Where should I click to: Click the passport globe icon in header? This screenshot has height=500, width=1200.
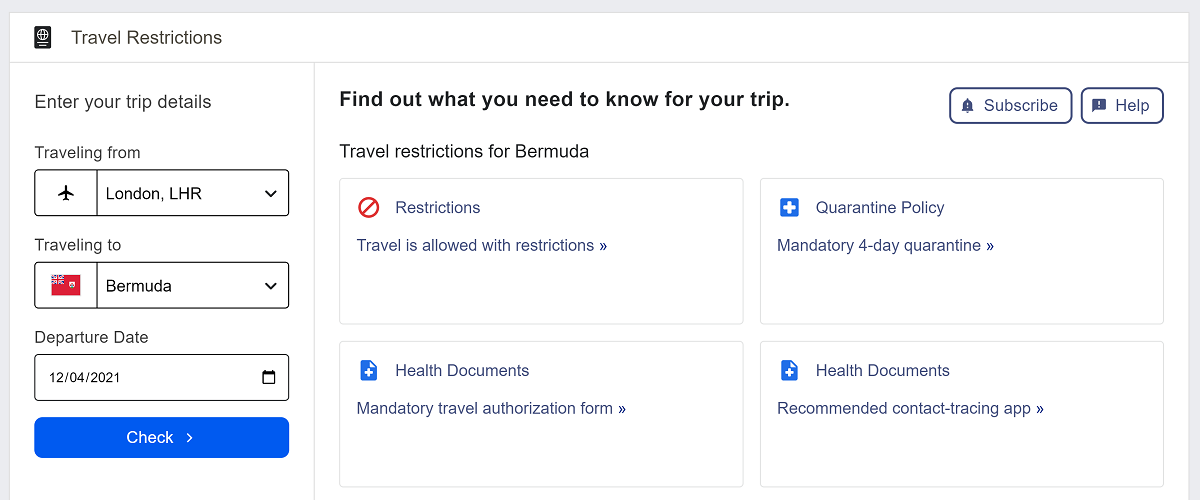coord(42,38)
